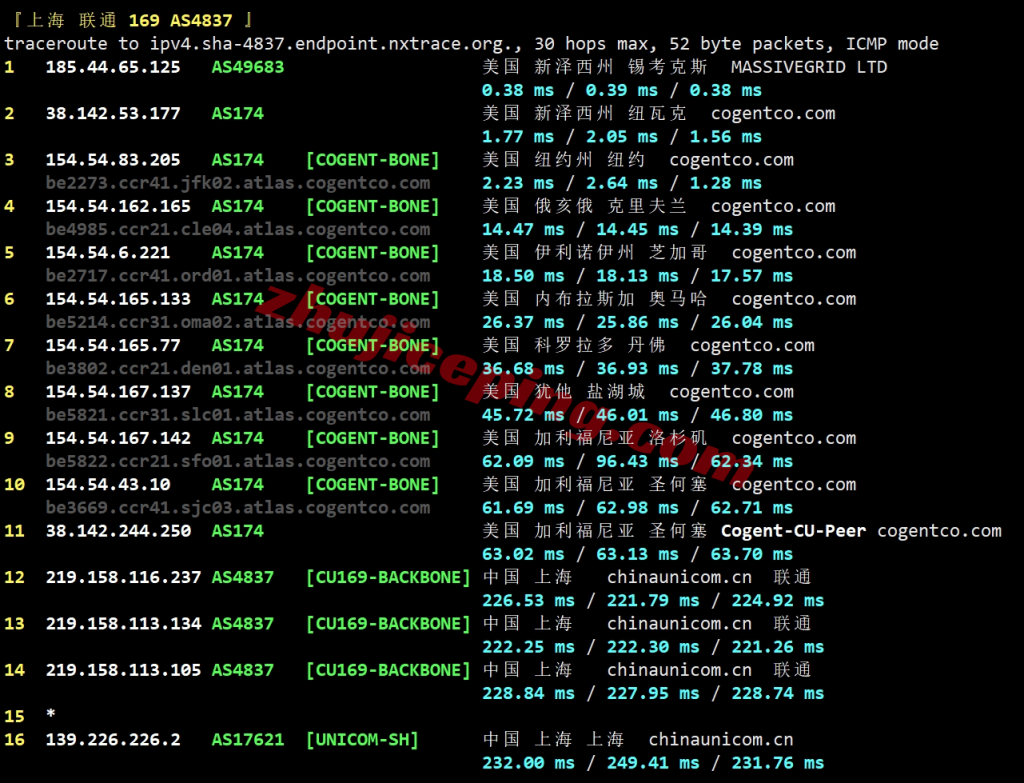The image size is (1024, 783).
Task: Click hostname be3669.ccr41.sjc03.atlas.cogentco.com
Action: point(238,508)
